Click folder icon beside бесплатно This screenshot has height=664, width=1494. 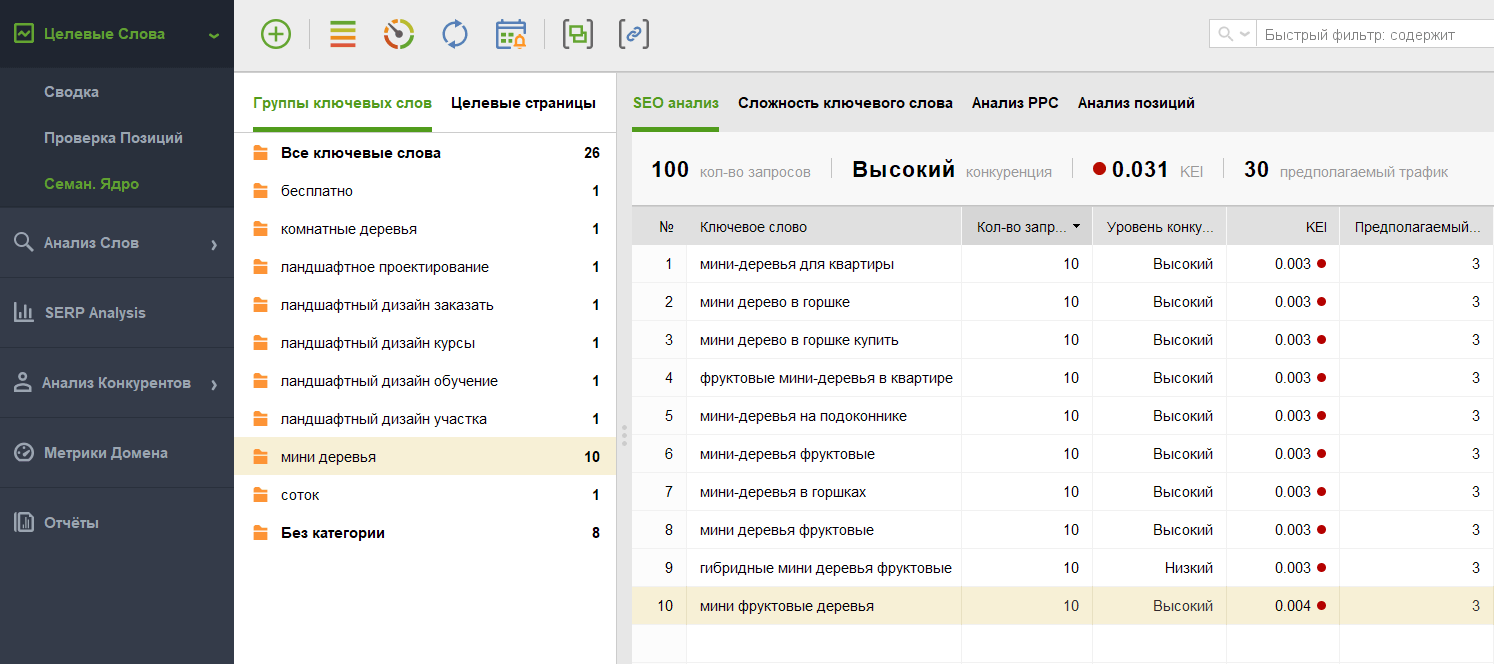point(261,191)
